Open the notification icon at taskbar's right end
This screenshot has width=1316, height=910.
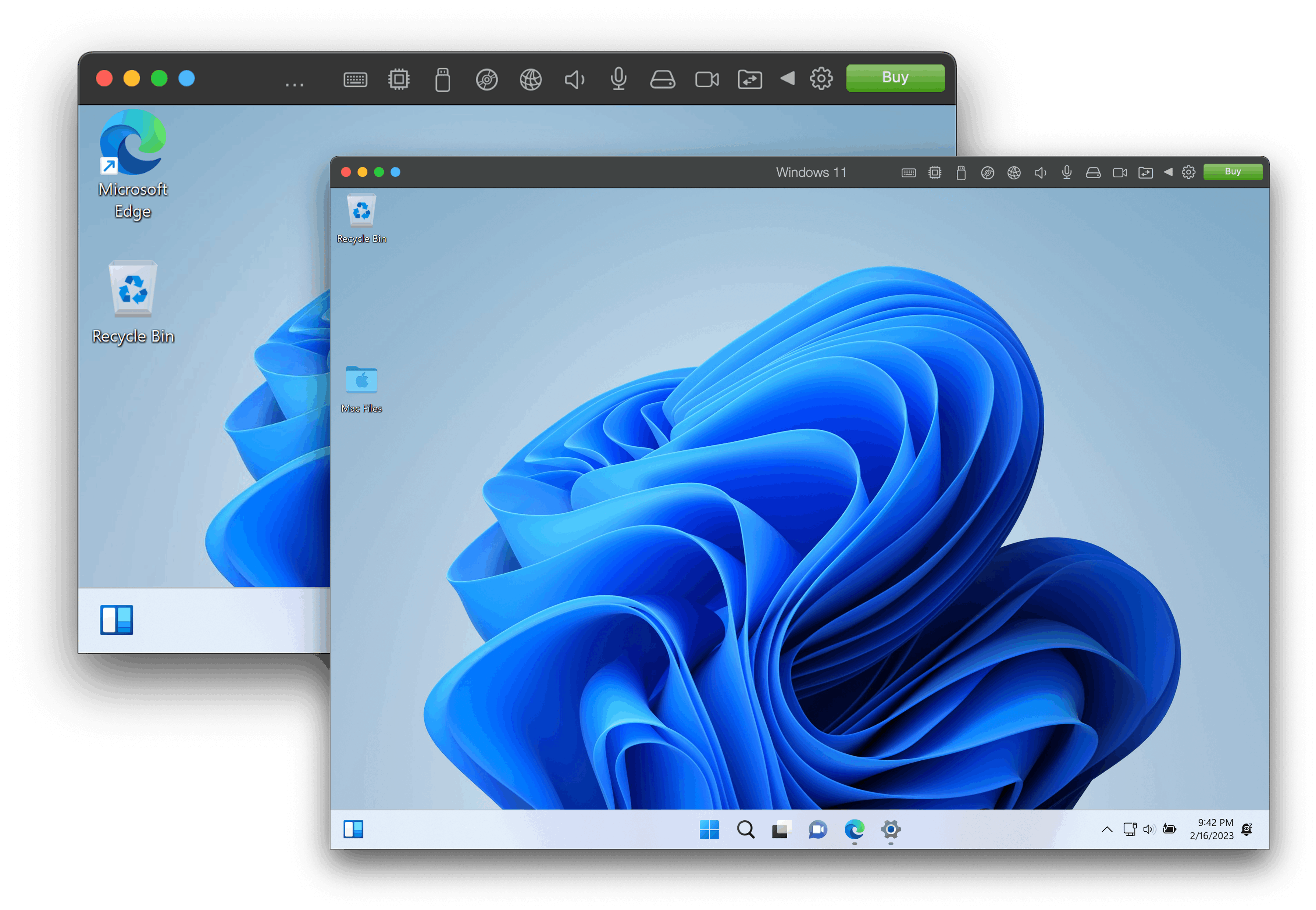1247,829
